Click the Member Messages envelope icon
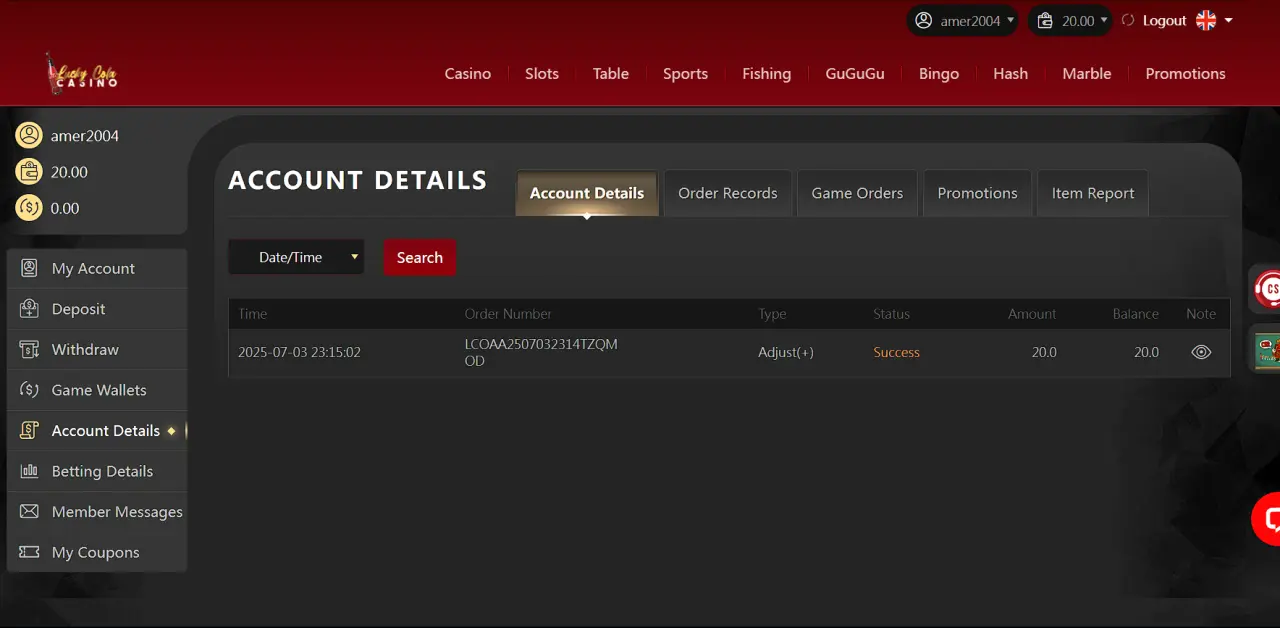 [29, 511]
